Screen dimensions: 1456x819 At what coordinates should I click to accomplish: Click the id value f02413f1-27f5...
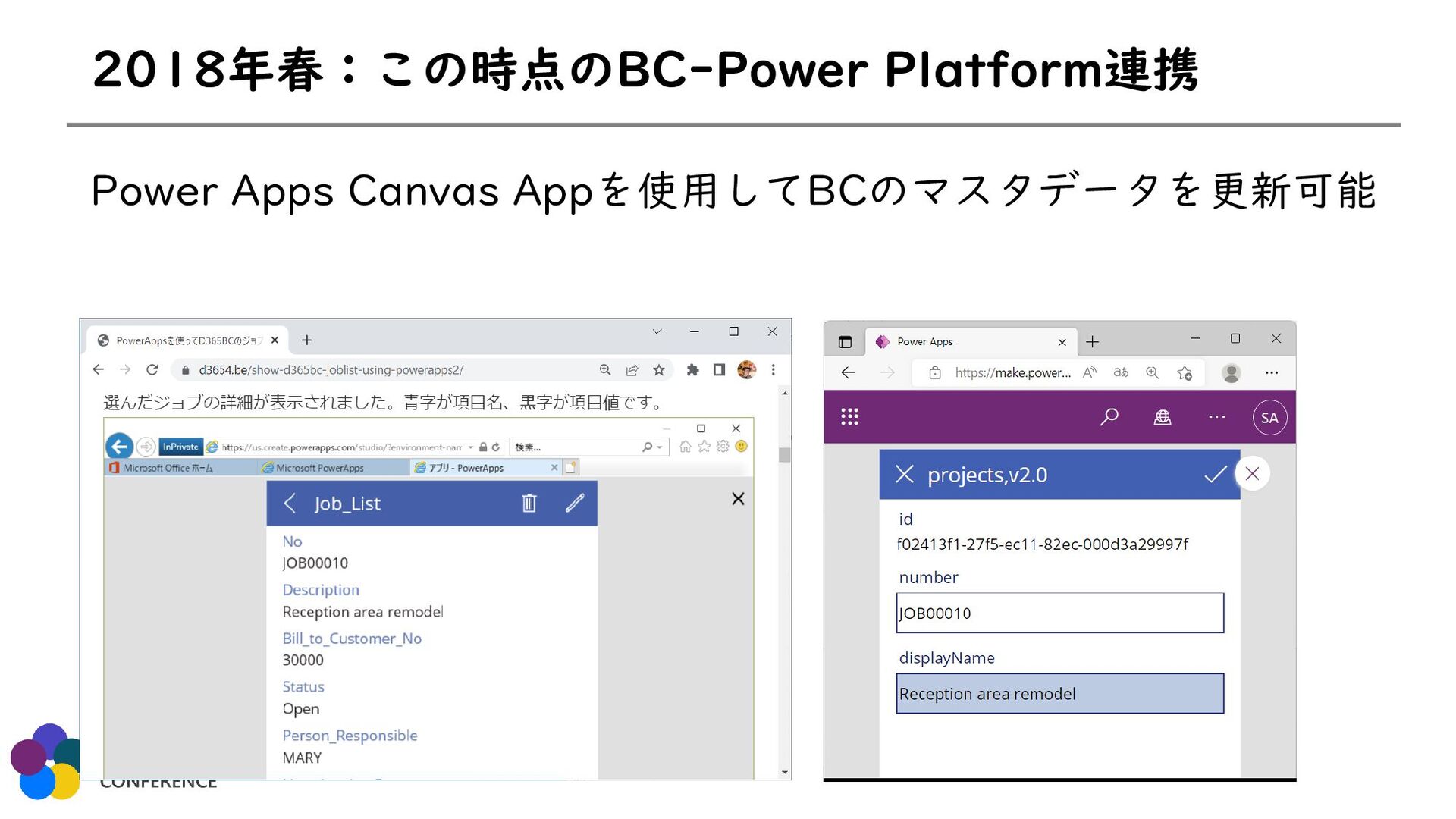pyautogui.click(x=1043, y=544)
